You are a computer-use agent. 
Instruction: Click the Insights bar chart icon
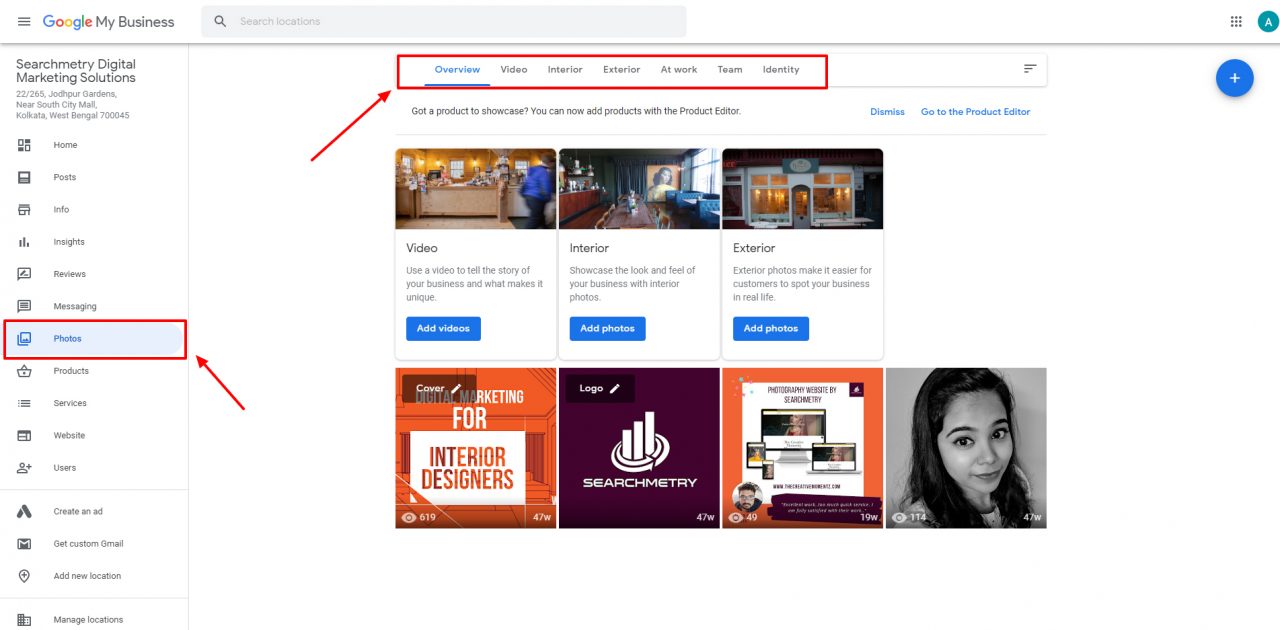coord(25,242)
